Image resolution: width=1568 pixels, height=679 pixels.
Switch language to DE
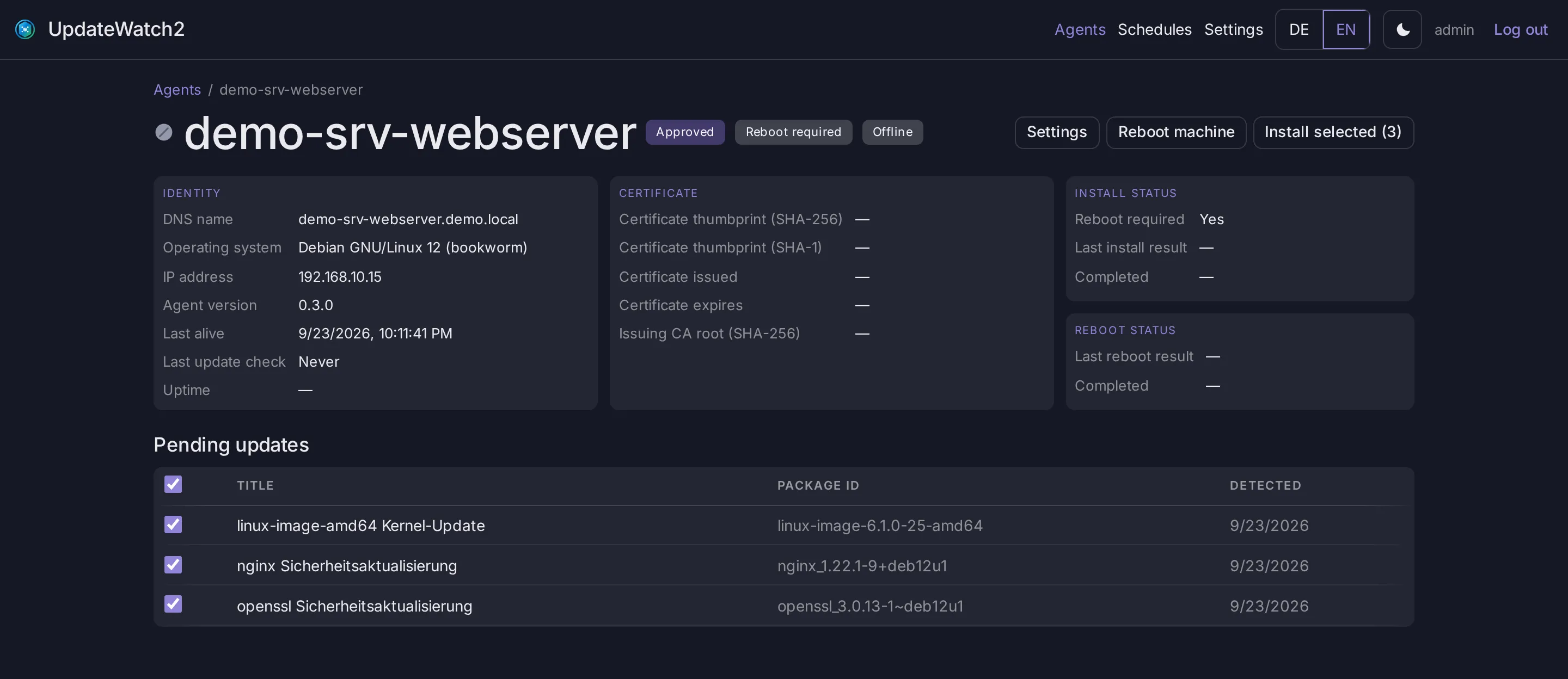[1298, 29]
